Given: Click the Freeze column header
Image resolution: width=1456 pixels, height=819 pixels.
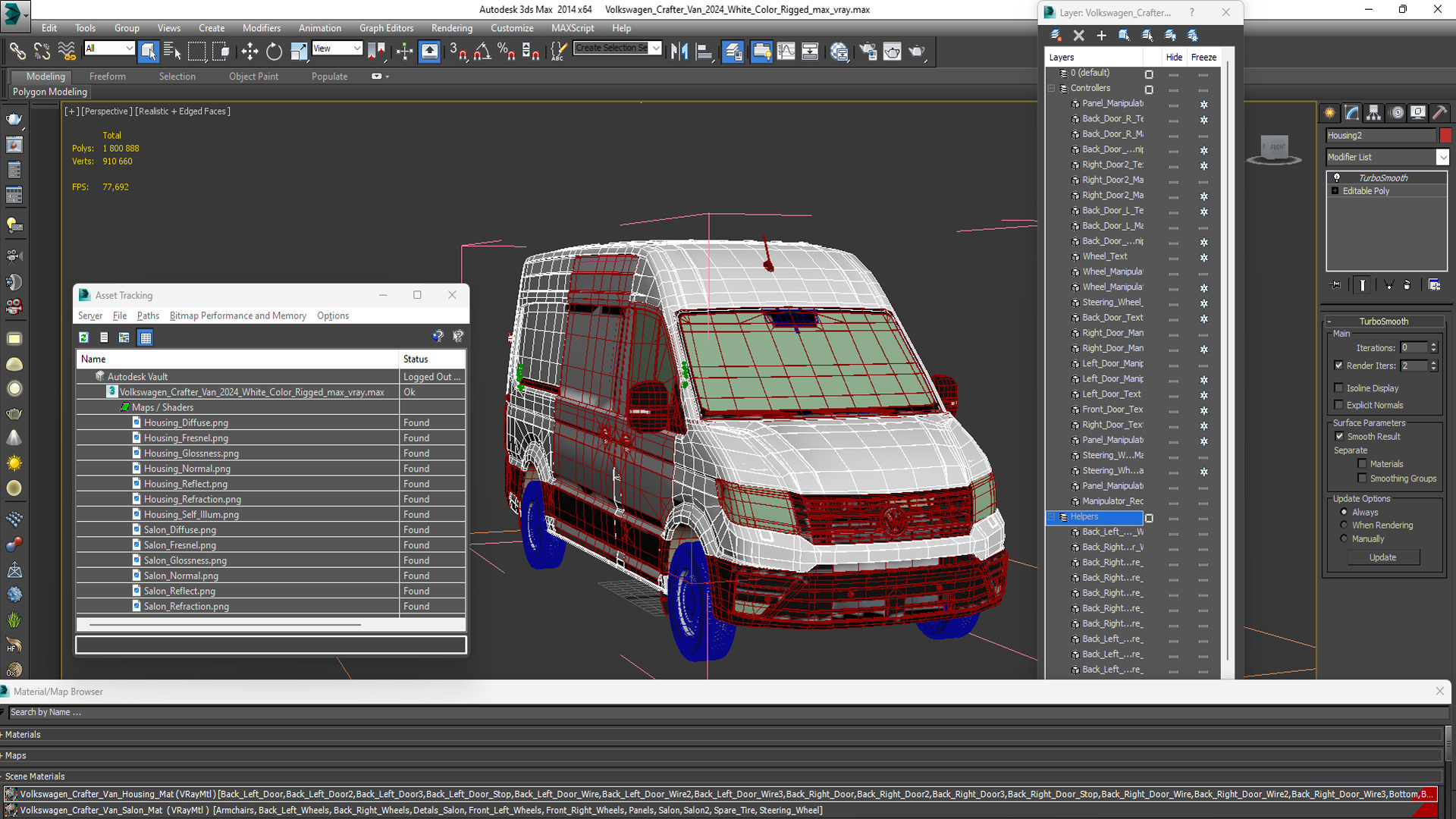Looking at the screenshot, I should click(x=1203, y=58).
